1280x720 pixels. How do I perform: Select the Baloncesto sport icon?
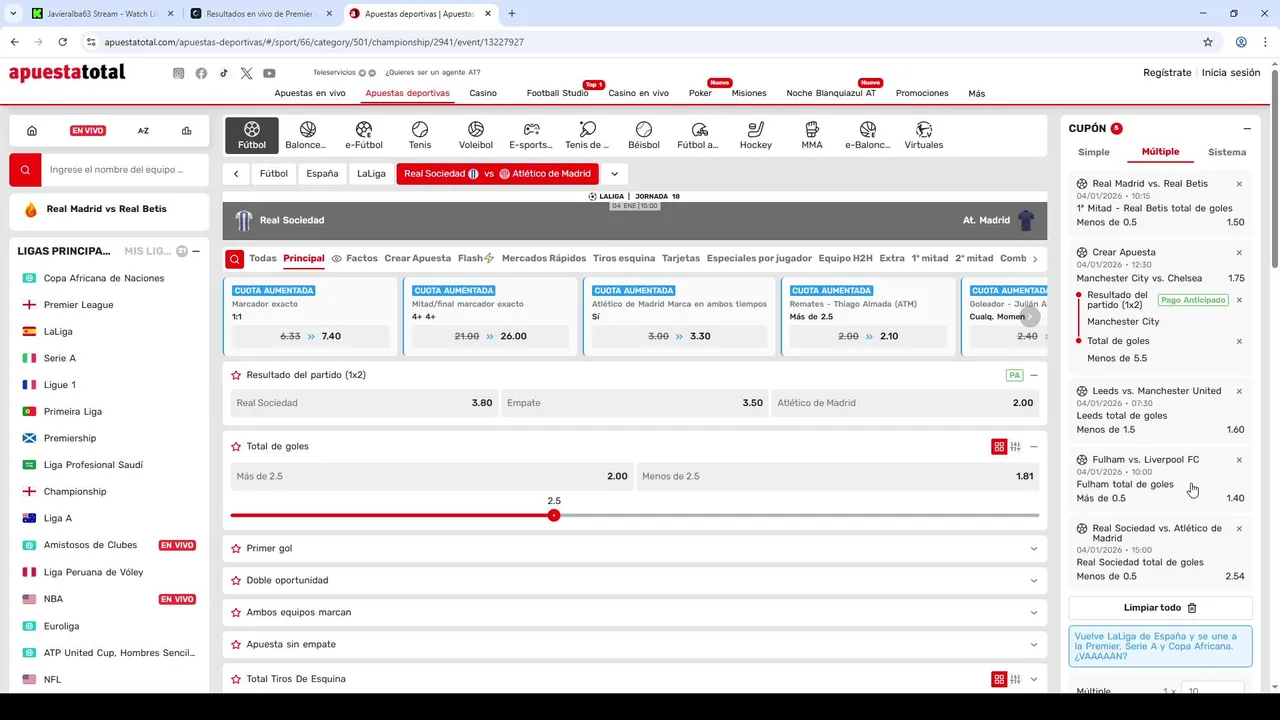click(x=307, y=135)
